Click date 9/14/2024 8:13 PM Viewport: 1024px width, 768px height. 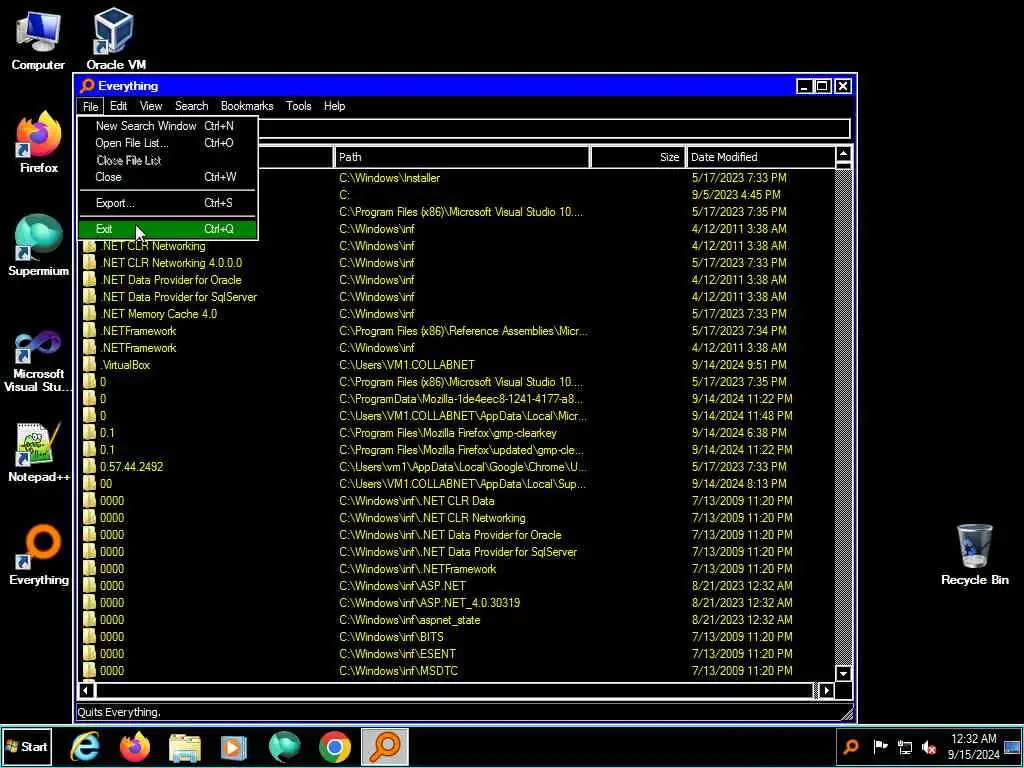pos(739,483)
